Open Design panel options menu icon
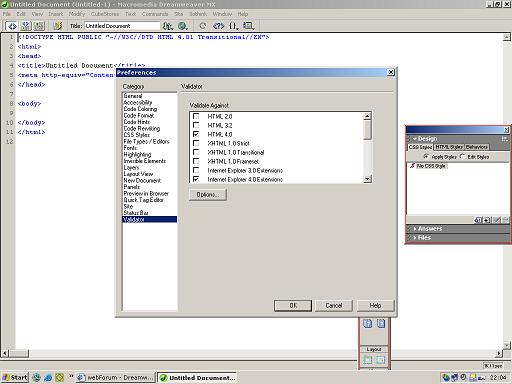 pyautogui.click(x=505, y=139)
